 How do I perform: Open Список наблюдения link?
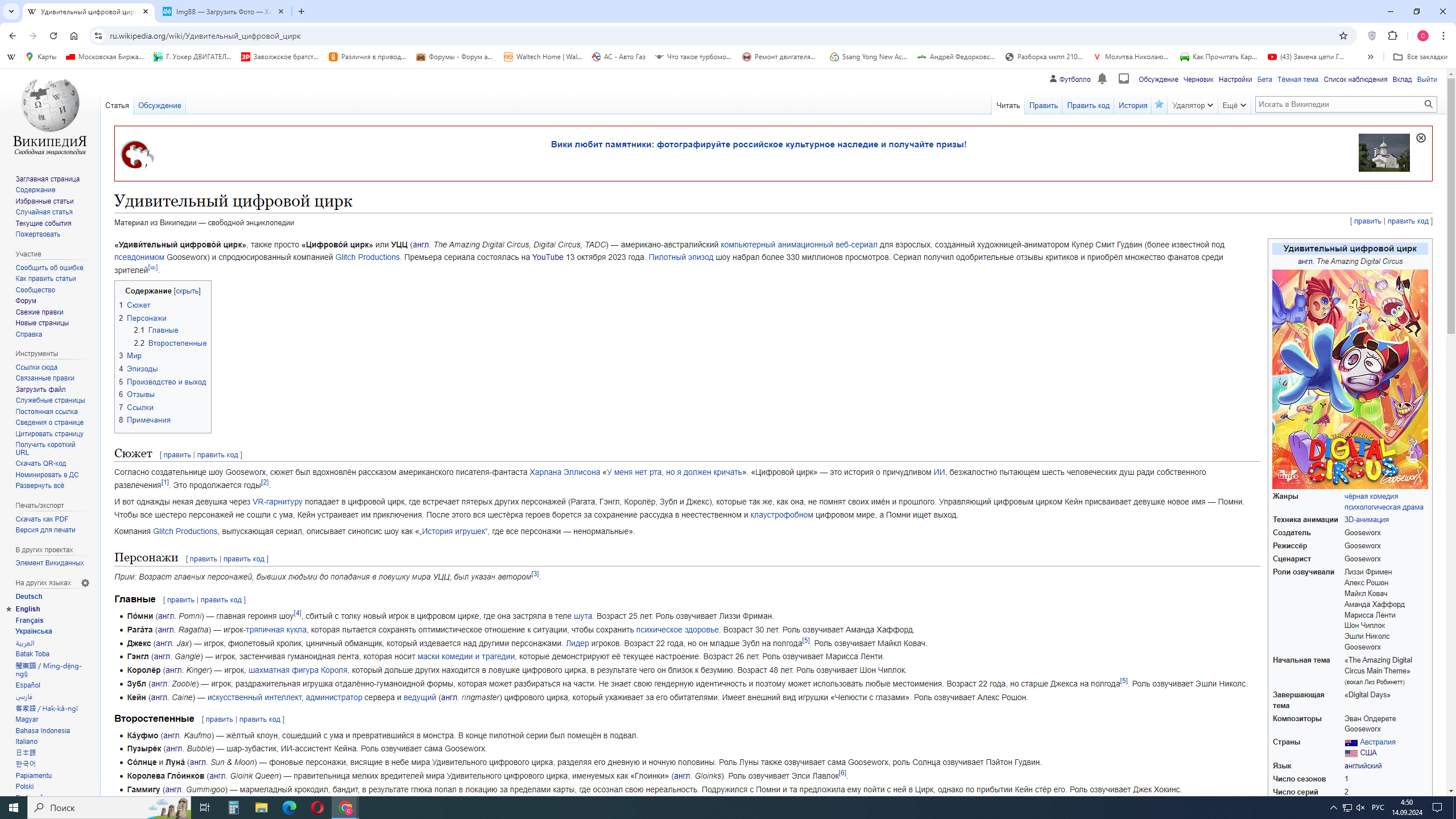point(1355,80)
